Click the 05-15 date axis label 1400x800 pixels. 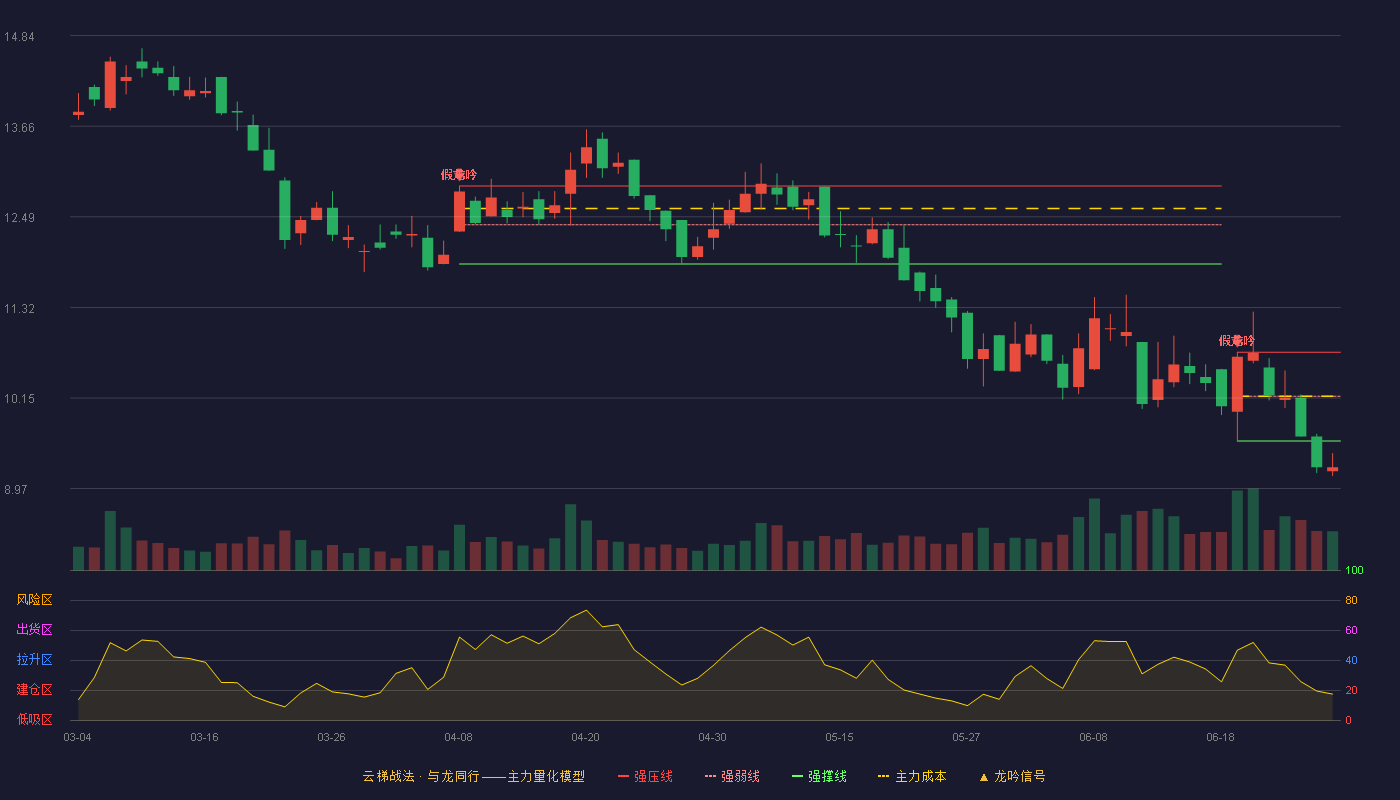coord(839,737)
